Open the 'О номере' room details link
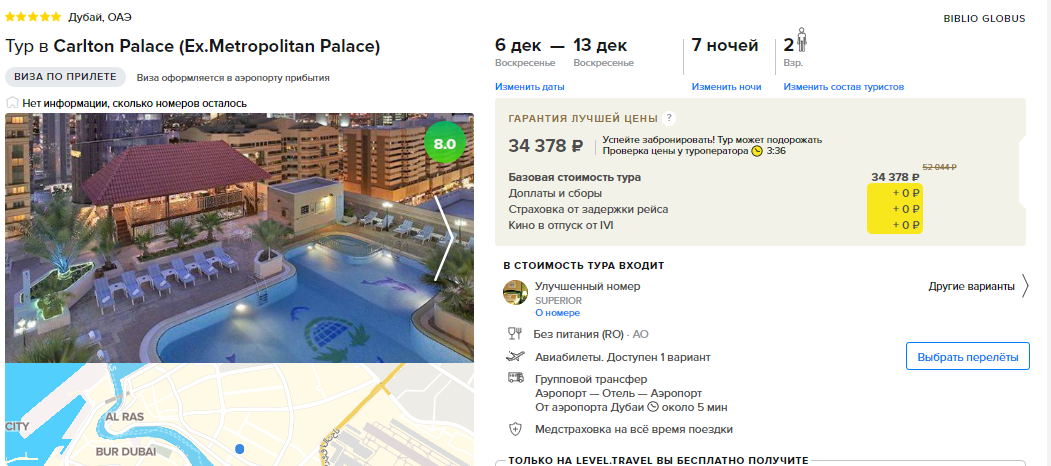 click(558, 313)
